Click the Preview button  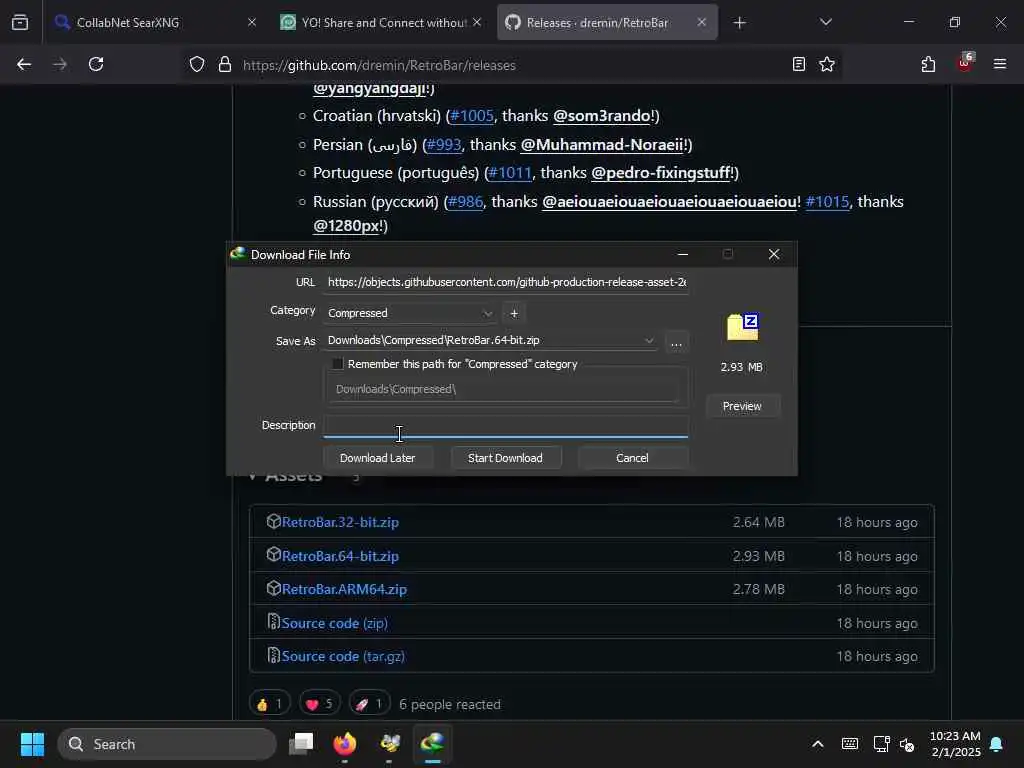[742, 406]
